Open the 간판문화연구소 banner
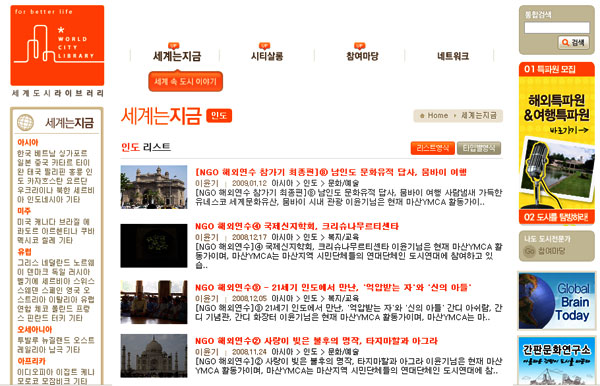Viewport: 600px width, 386px height. 557,360
